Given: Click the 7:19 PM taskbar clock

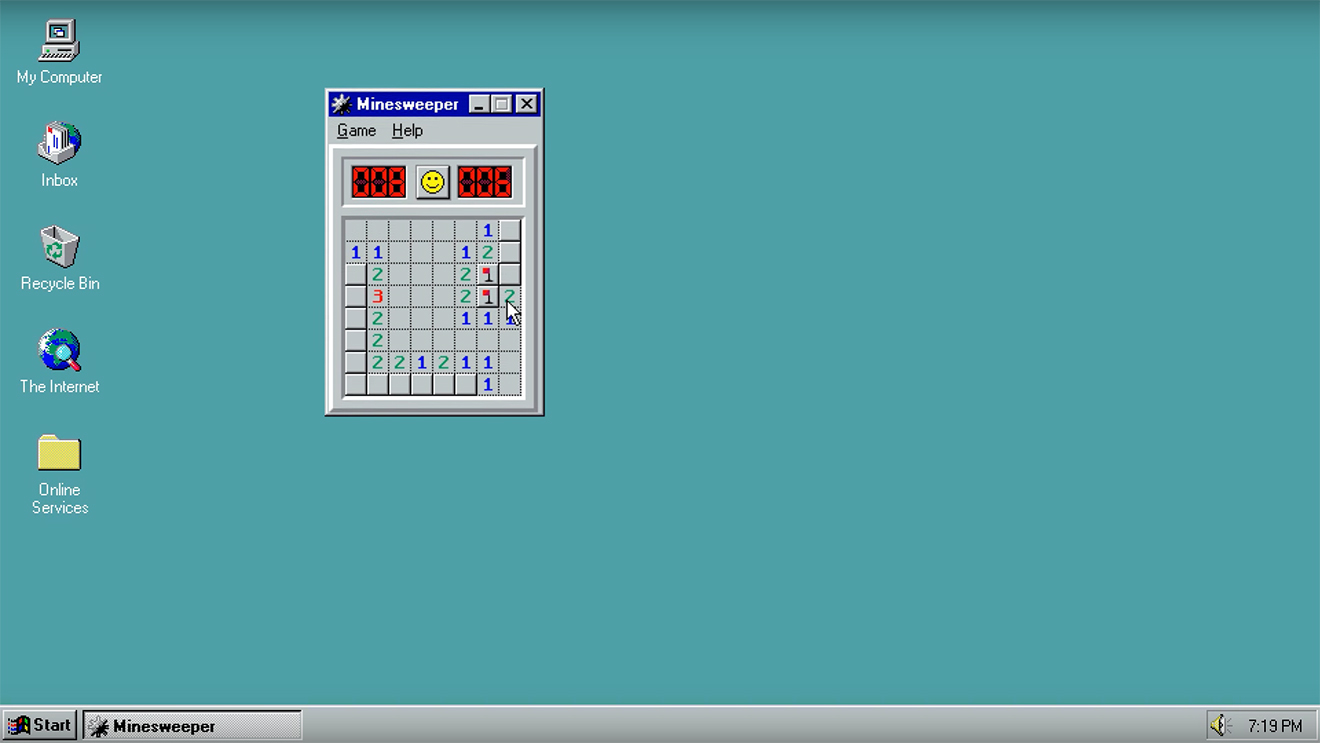Looking at the screenshot, I should [x=1275, y=726].
